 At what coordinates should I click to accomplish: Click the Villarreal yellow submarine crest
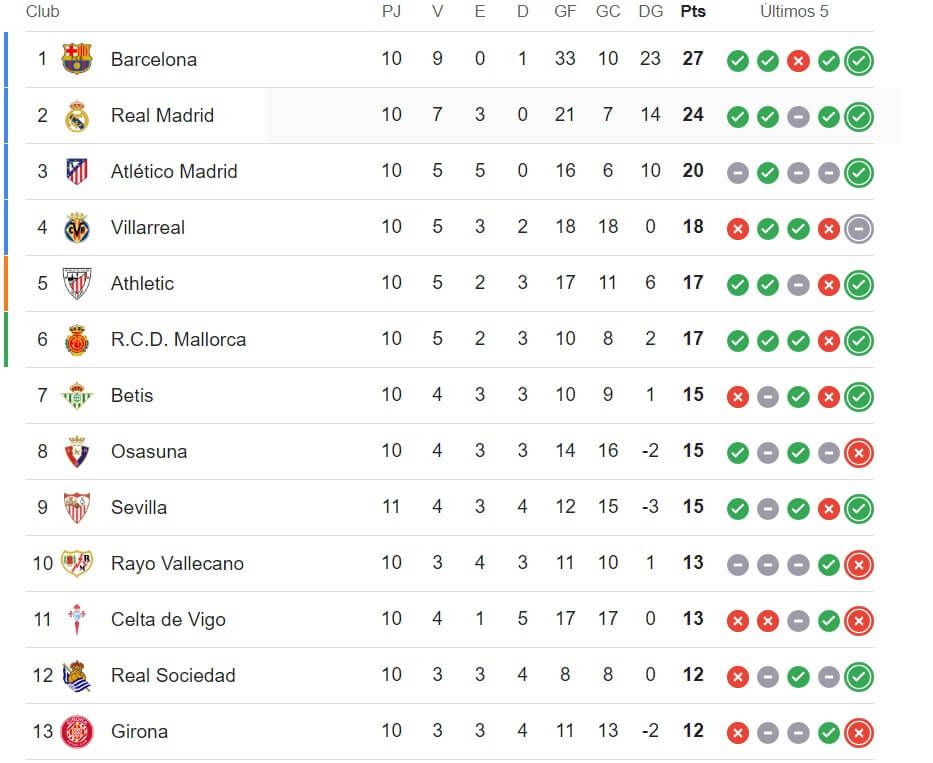(77, 228)
